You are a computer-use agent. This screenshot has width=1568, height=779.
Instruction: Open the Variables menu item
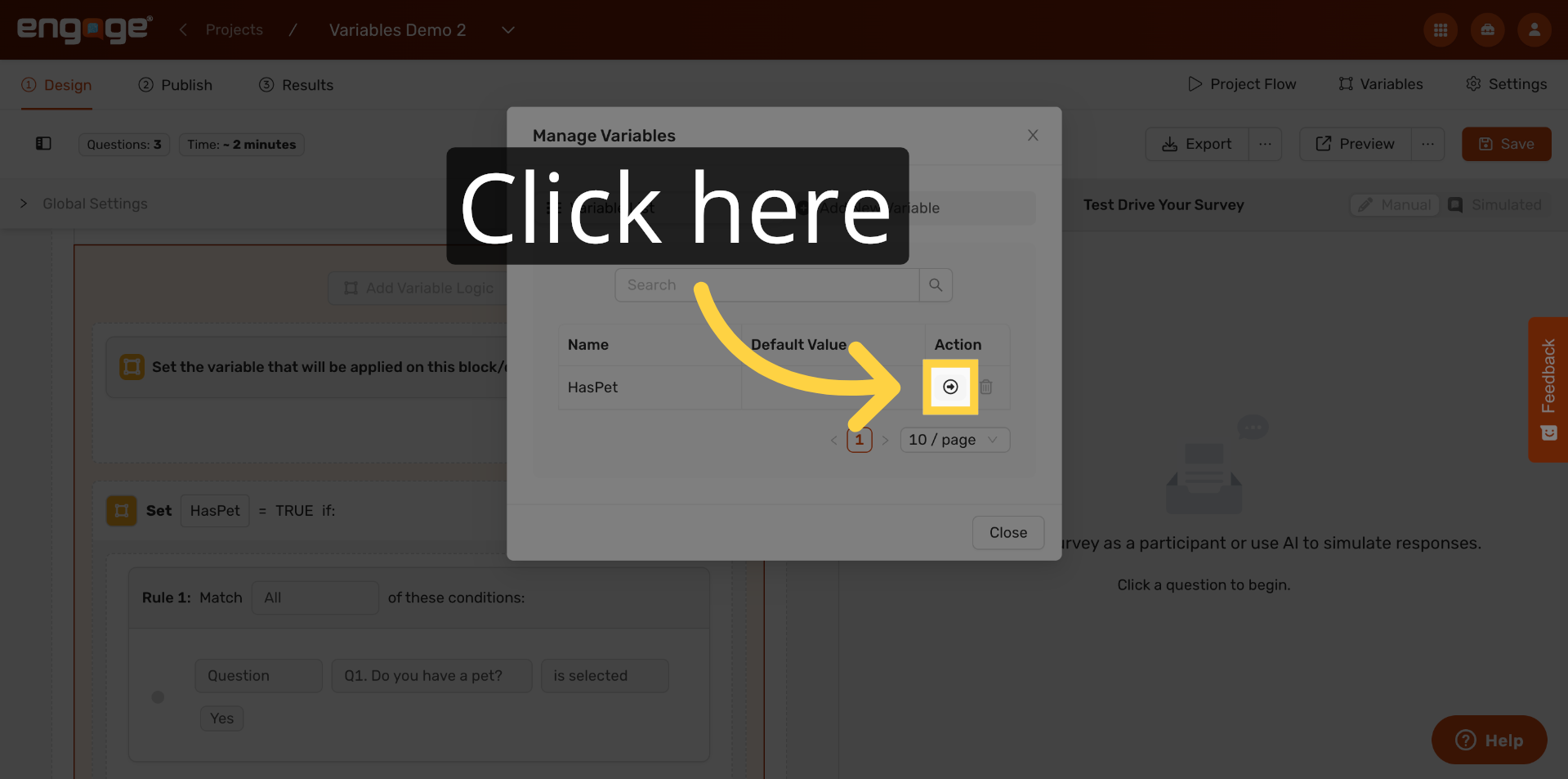coord(1381,84)
